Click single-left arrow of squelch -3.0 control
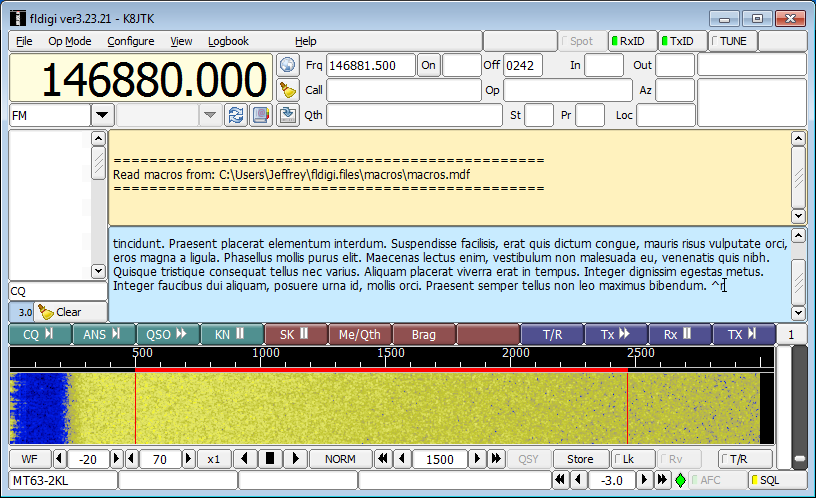Viewport: 816px width, 498px height. [578, 480]
